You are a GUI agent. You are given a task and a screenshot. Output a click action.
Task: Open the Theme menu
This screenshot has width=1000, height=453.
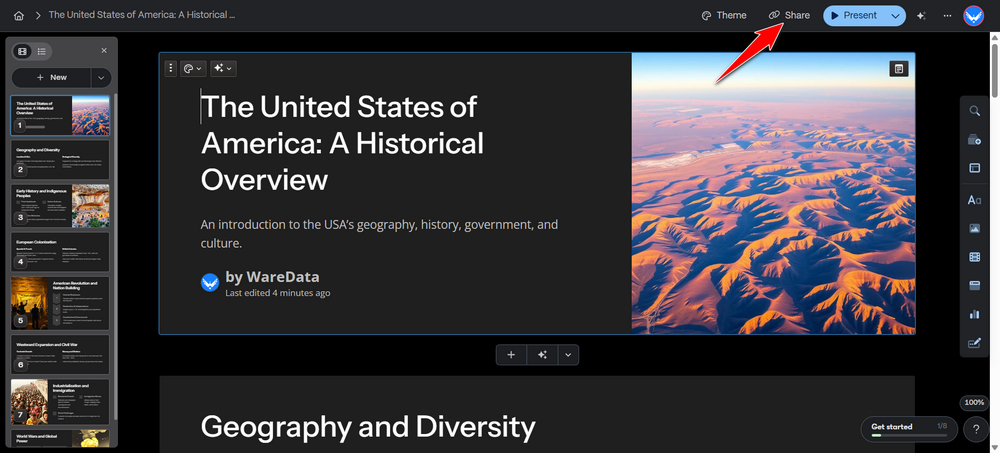[x=724, y=15]
